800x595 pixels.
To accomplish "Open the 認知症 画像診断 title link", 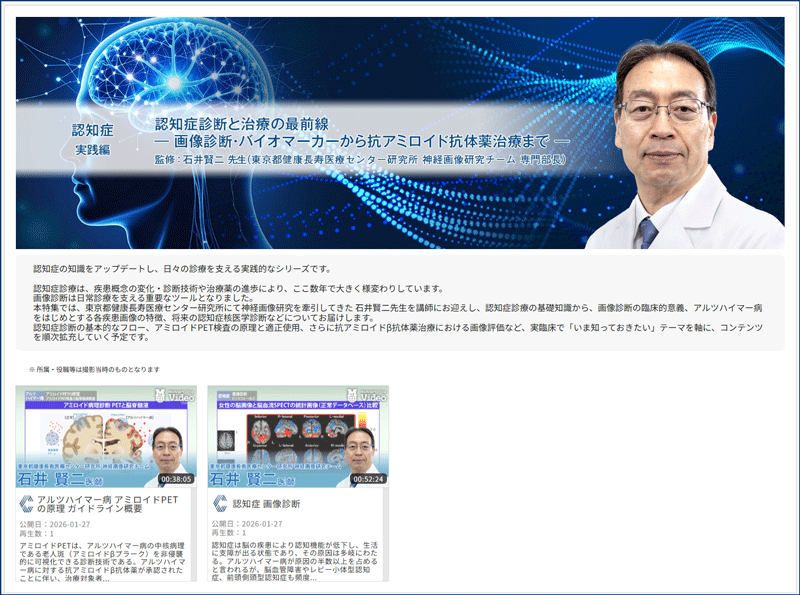I will pos(266,503).
